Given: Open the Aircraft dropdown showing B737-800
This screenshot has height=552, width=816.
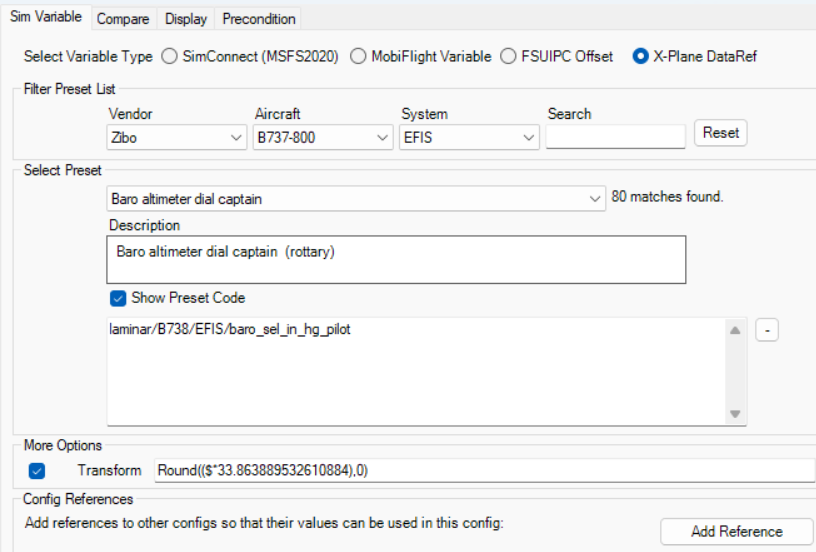Looking at the screenshot, I should [x=323, y=137].
